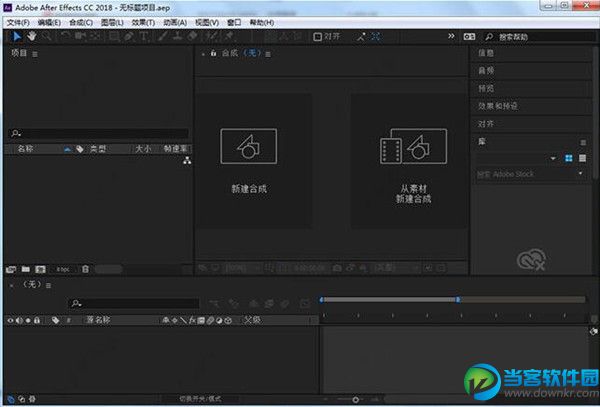Viewport: 600px width, 407px height.
Task: Create a new project folder
Action: click(26, 269)
